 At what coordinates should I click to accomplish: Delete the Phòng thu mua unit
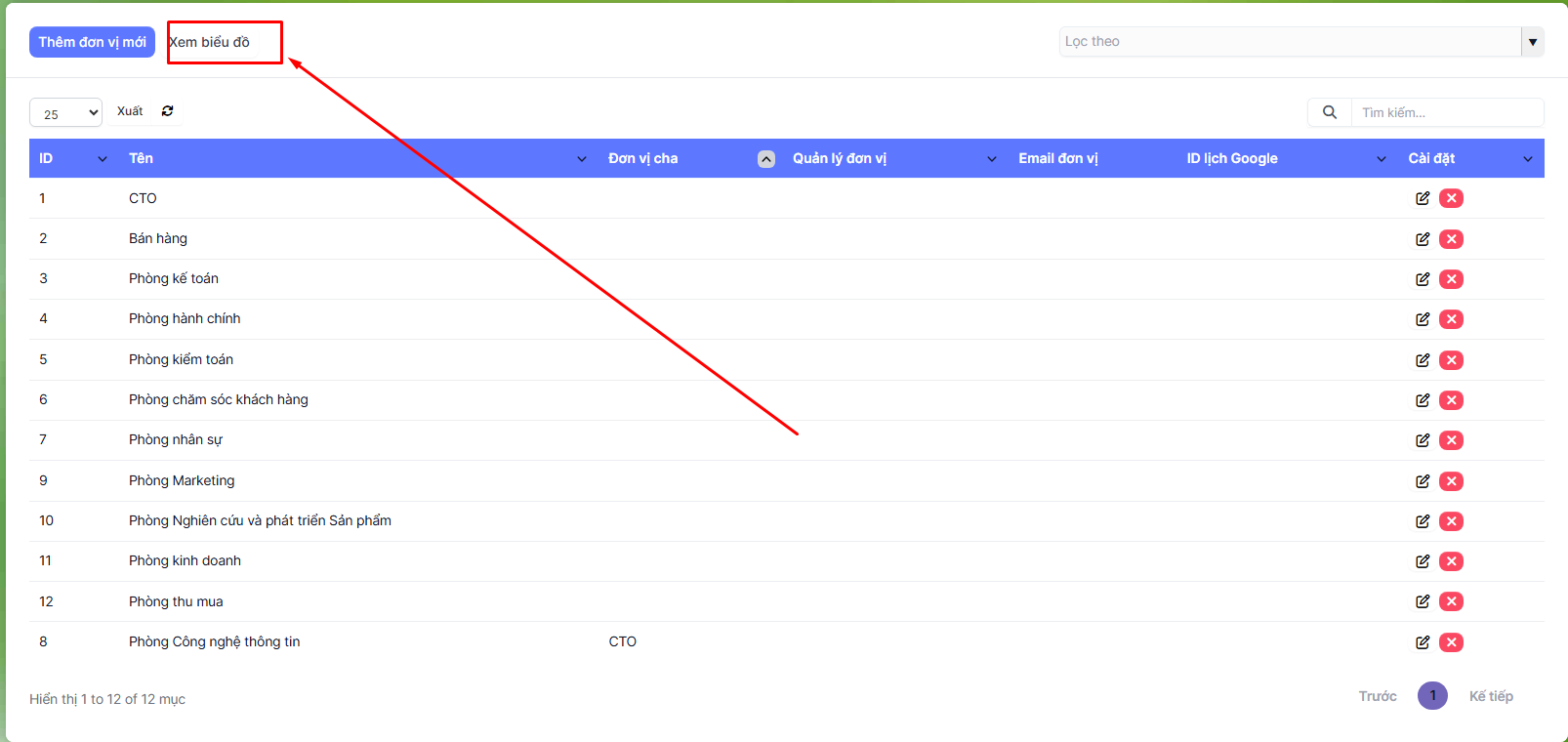pyautogui.click(x=1451, y=601)
